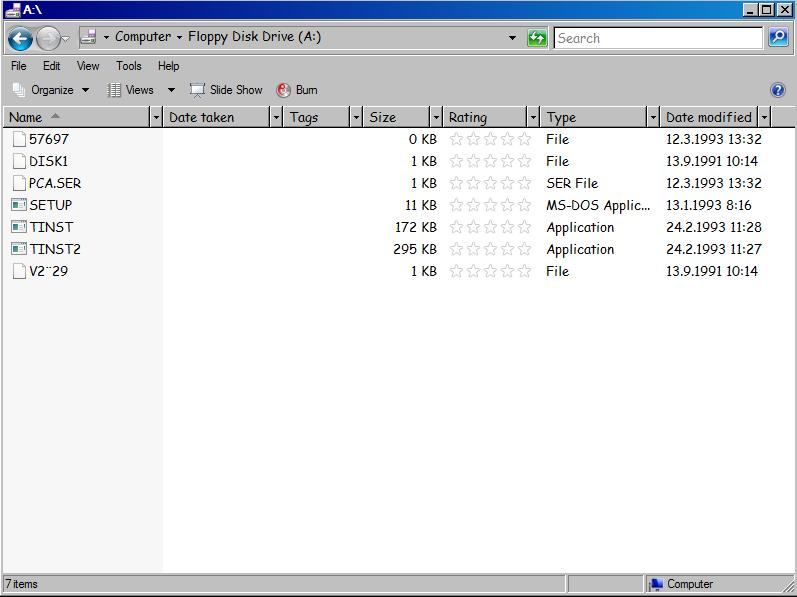Open the recent pages arrow beside Forward
Screen dimensions: 797x597
pyautogui.click(x=66, y=38)
